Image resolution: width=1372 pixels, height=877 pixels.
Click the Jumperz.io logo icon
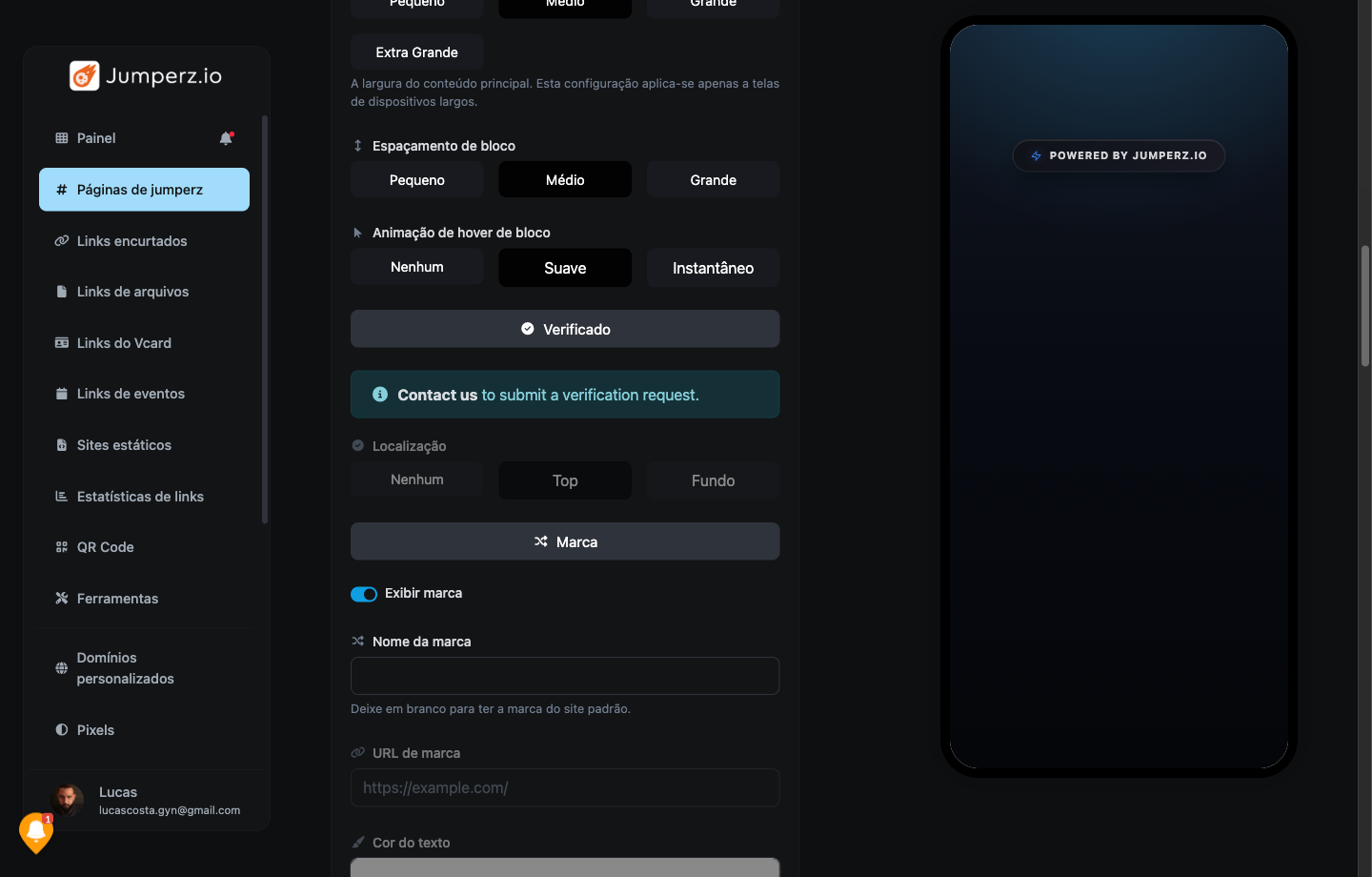(x=85, y=75)
